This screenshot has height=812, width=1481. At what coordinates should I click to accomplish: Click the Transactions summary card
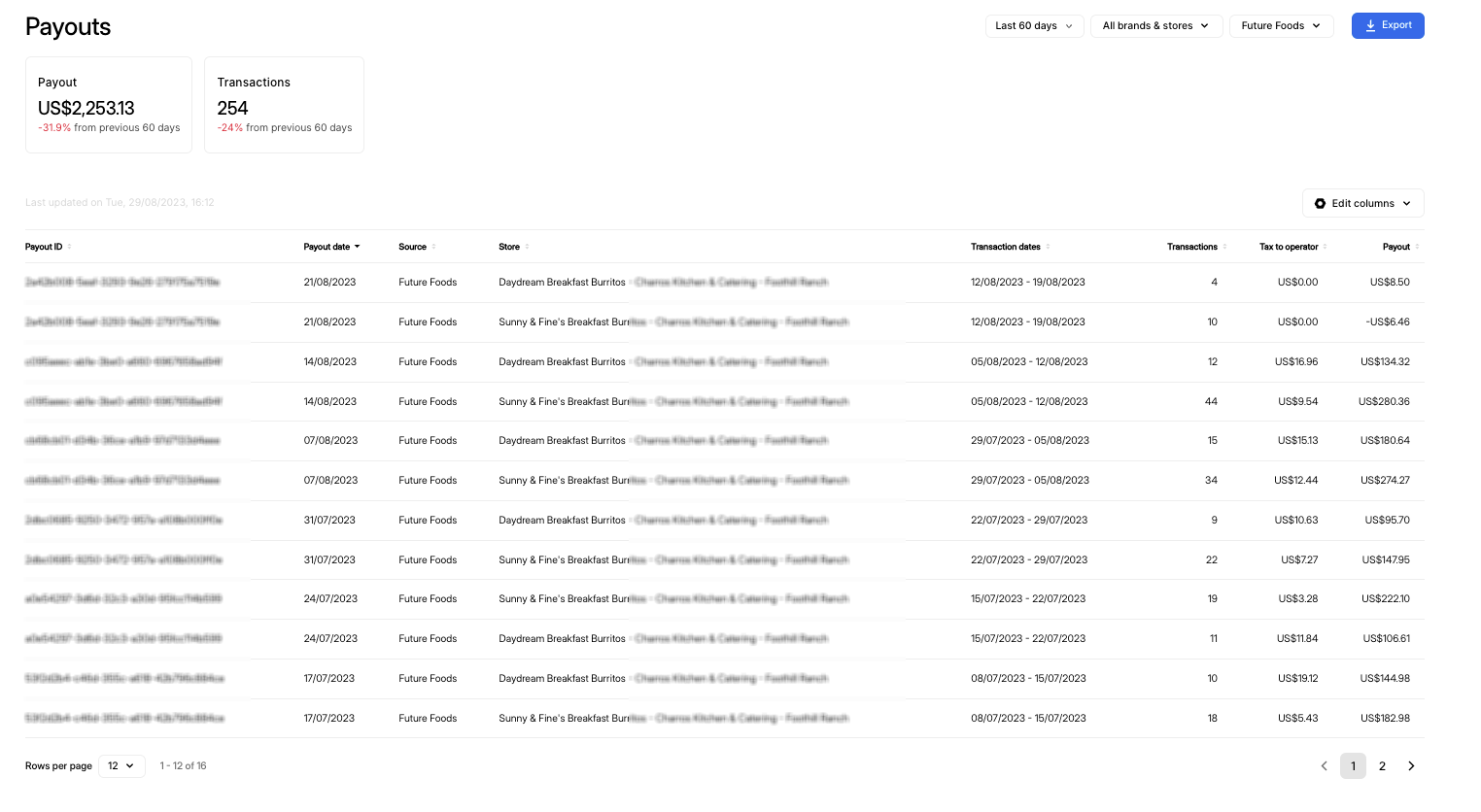(x=284, y=105)
